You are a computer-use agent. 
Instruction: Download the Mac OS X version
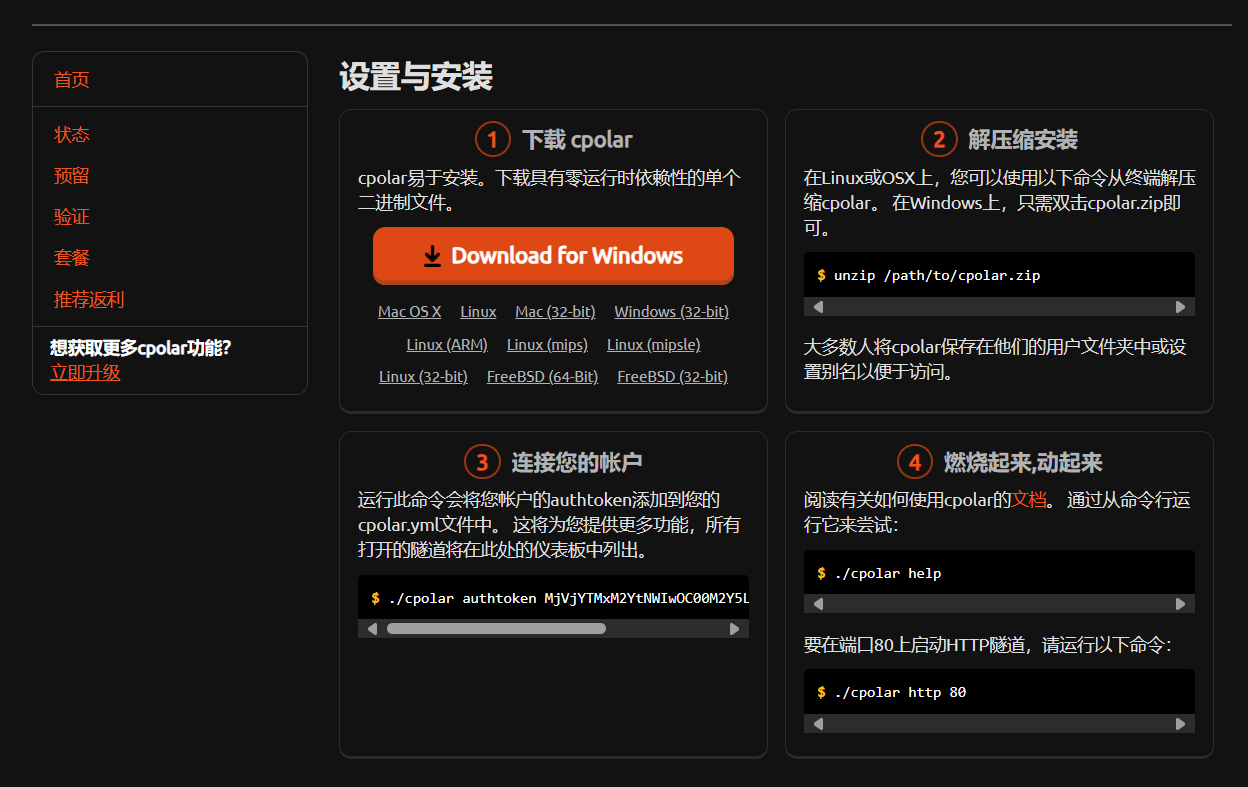409,312
